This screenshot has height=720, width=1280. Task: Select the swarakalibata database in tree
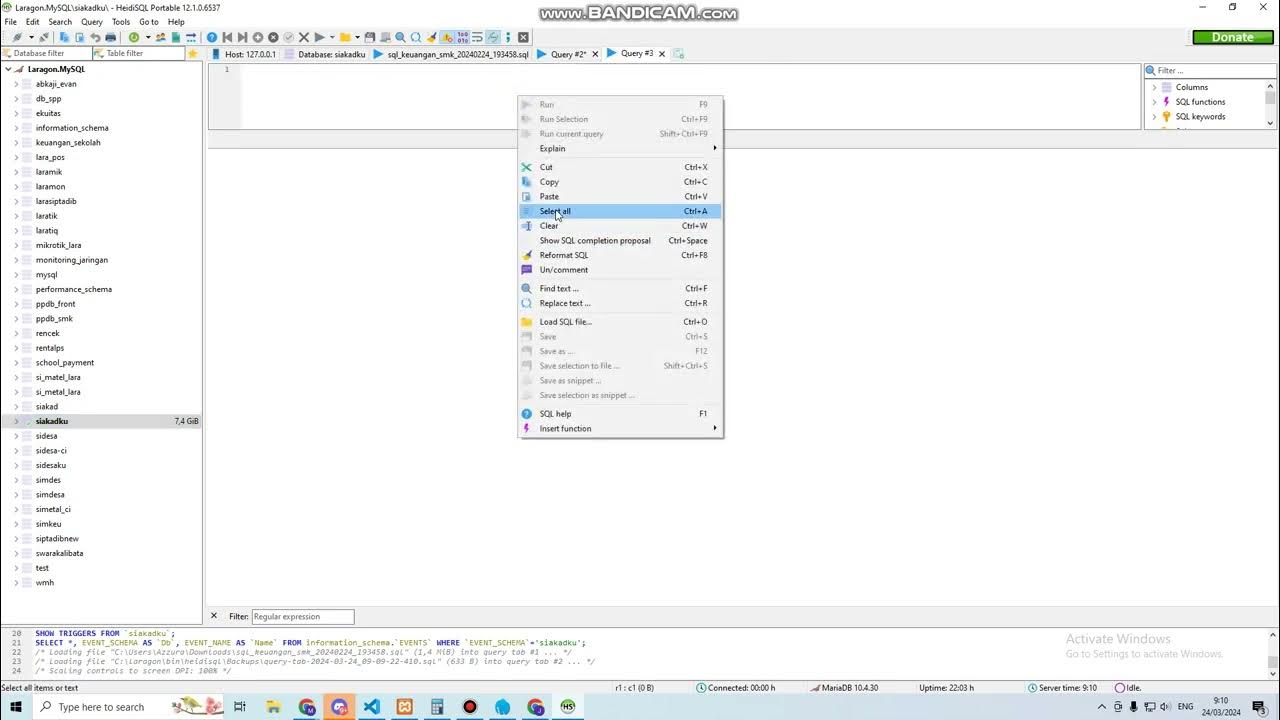pos(59,553)
